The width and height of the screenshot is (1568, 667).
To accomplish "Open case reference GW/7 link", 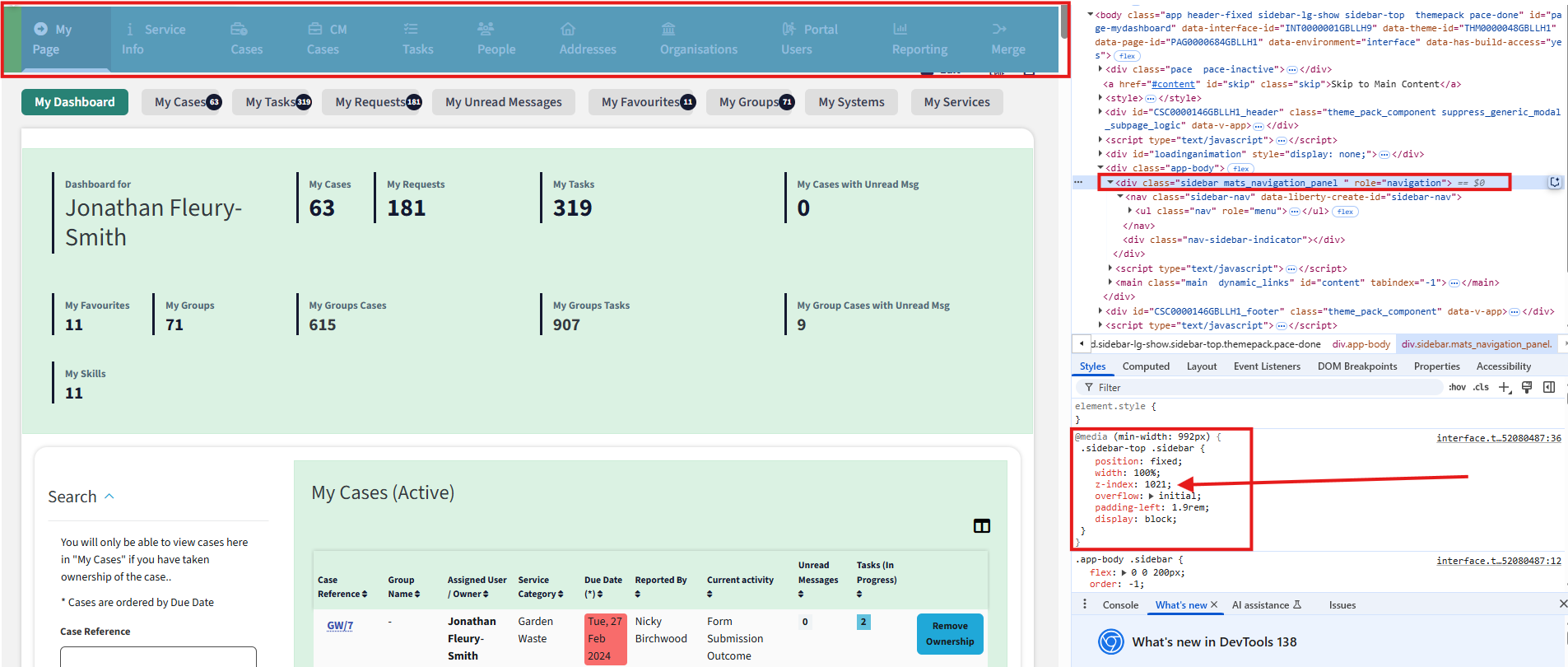I will pos(340,626).
